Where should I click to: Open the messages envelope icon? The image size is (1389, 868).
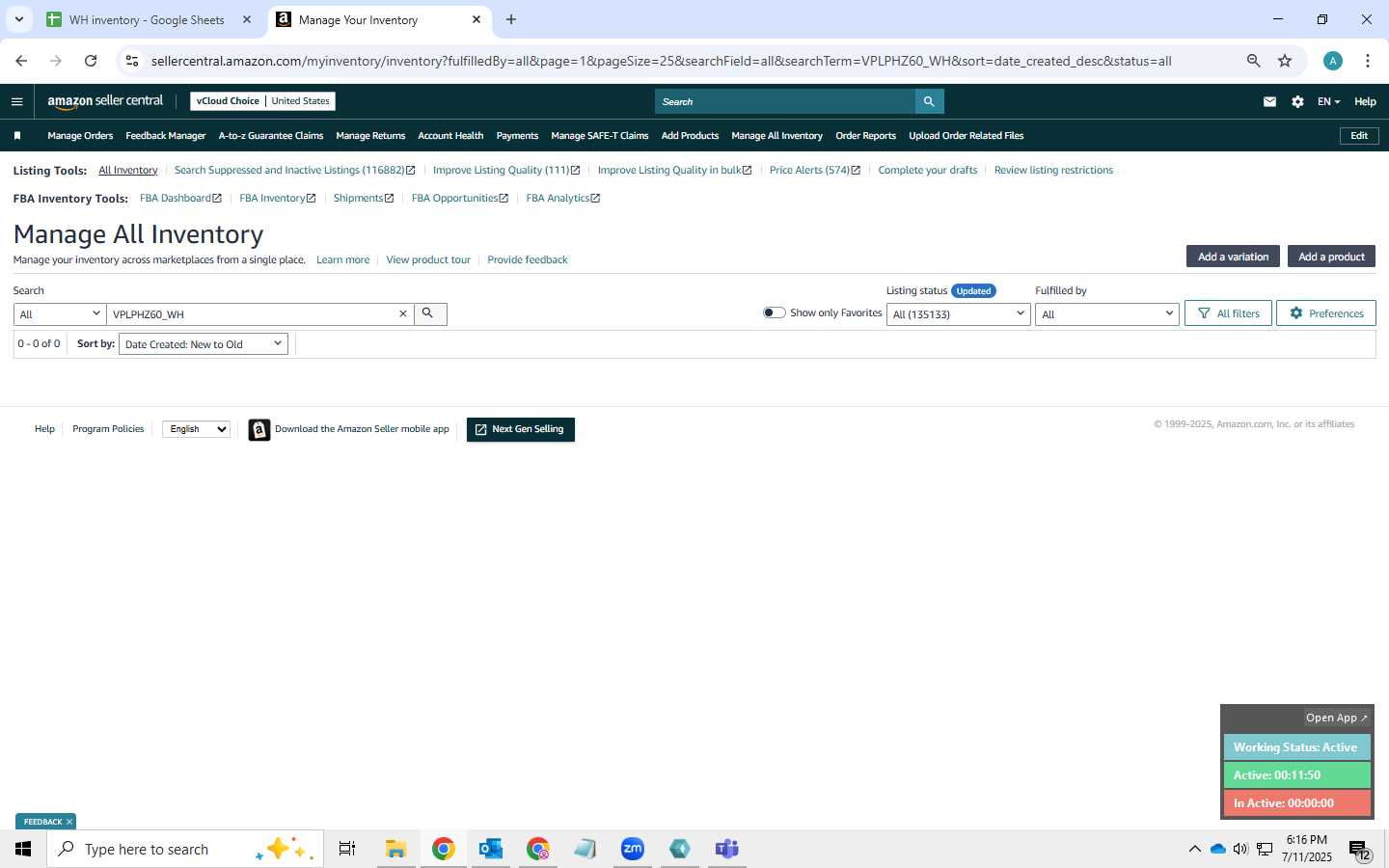pyautogui.click(x=1269, y=101)
